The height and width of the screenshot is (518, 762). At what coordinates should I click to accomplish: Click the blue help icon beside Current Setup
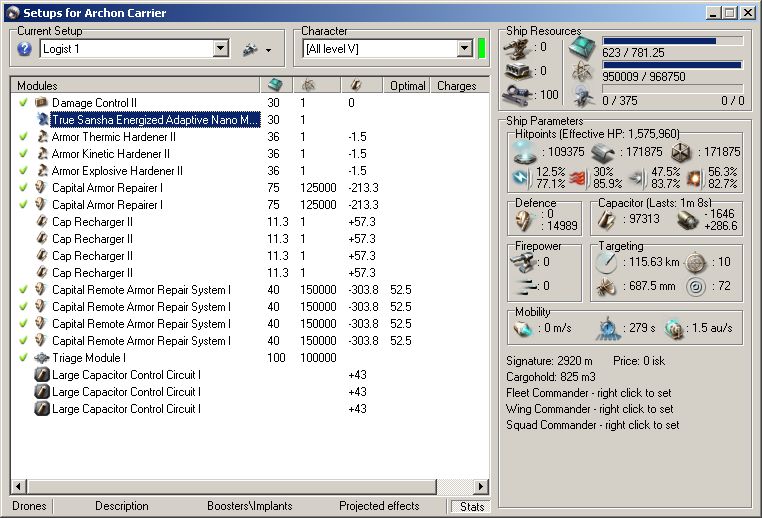point(25,49)
